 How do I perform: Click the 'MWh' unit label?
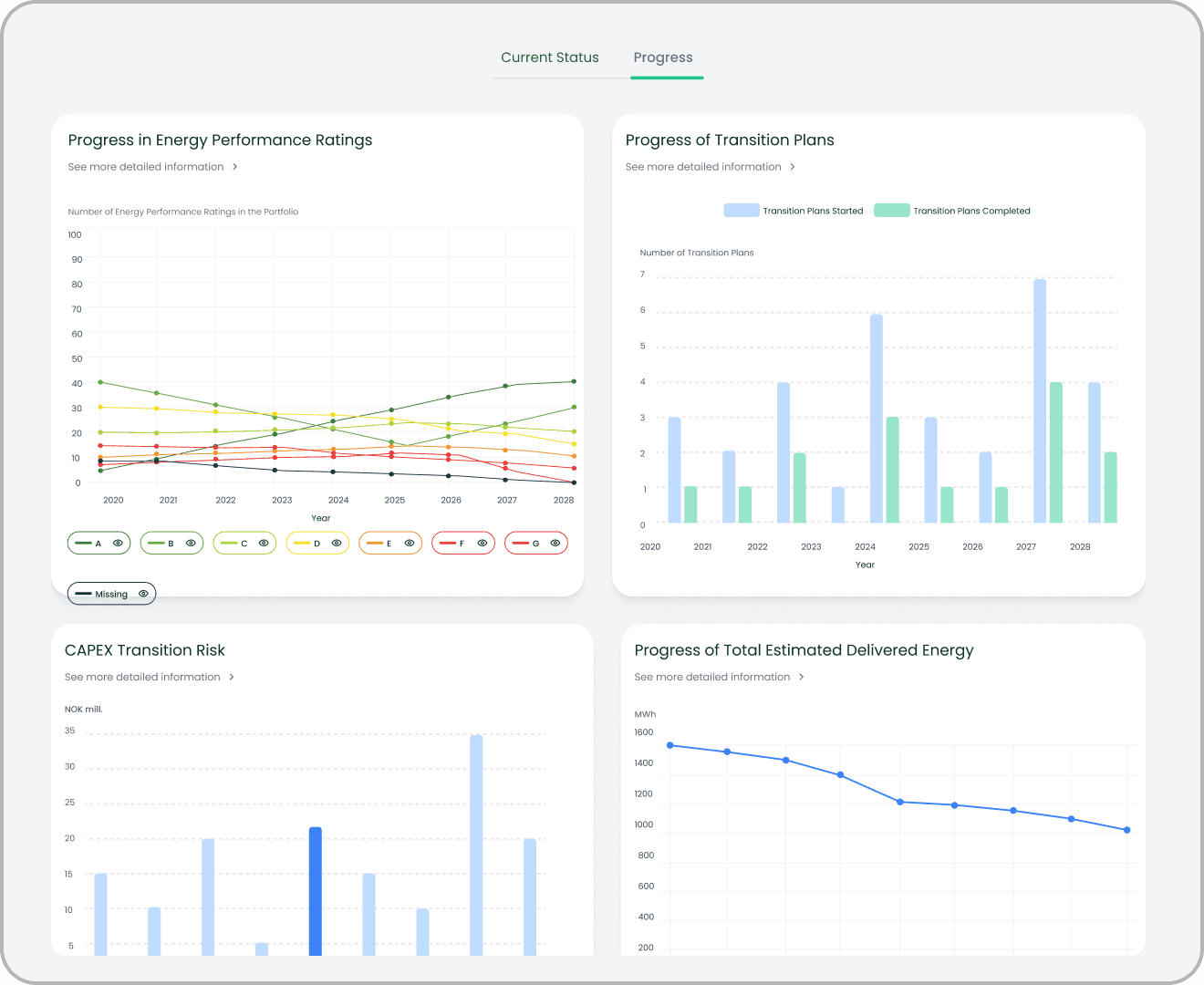[645, 714]
